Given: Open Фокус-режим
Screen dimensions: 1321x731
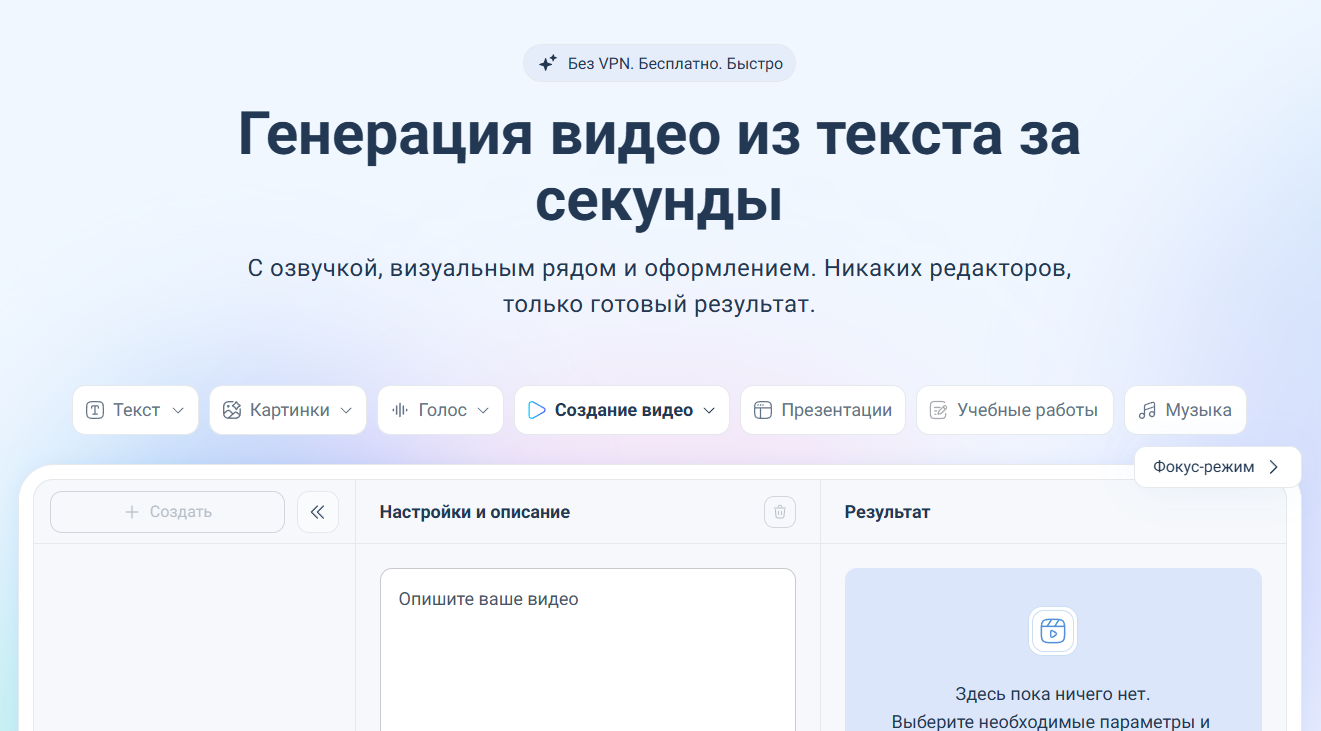Looking at the screenshot, I should (x=1216, y=467).
